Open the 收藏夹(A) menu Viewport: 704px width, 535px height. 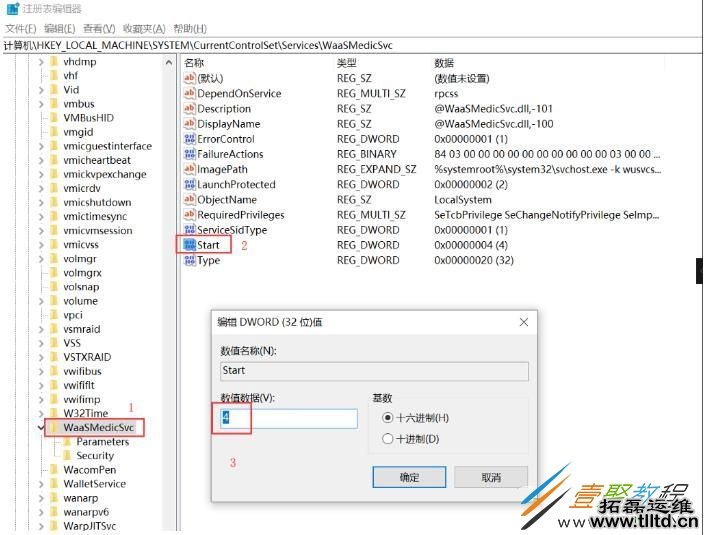coord(144,29)
